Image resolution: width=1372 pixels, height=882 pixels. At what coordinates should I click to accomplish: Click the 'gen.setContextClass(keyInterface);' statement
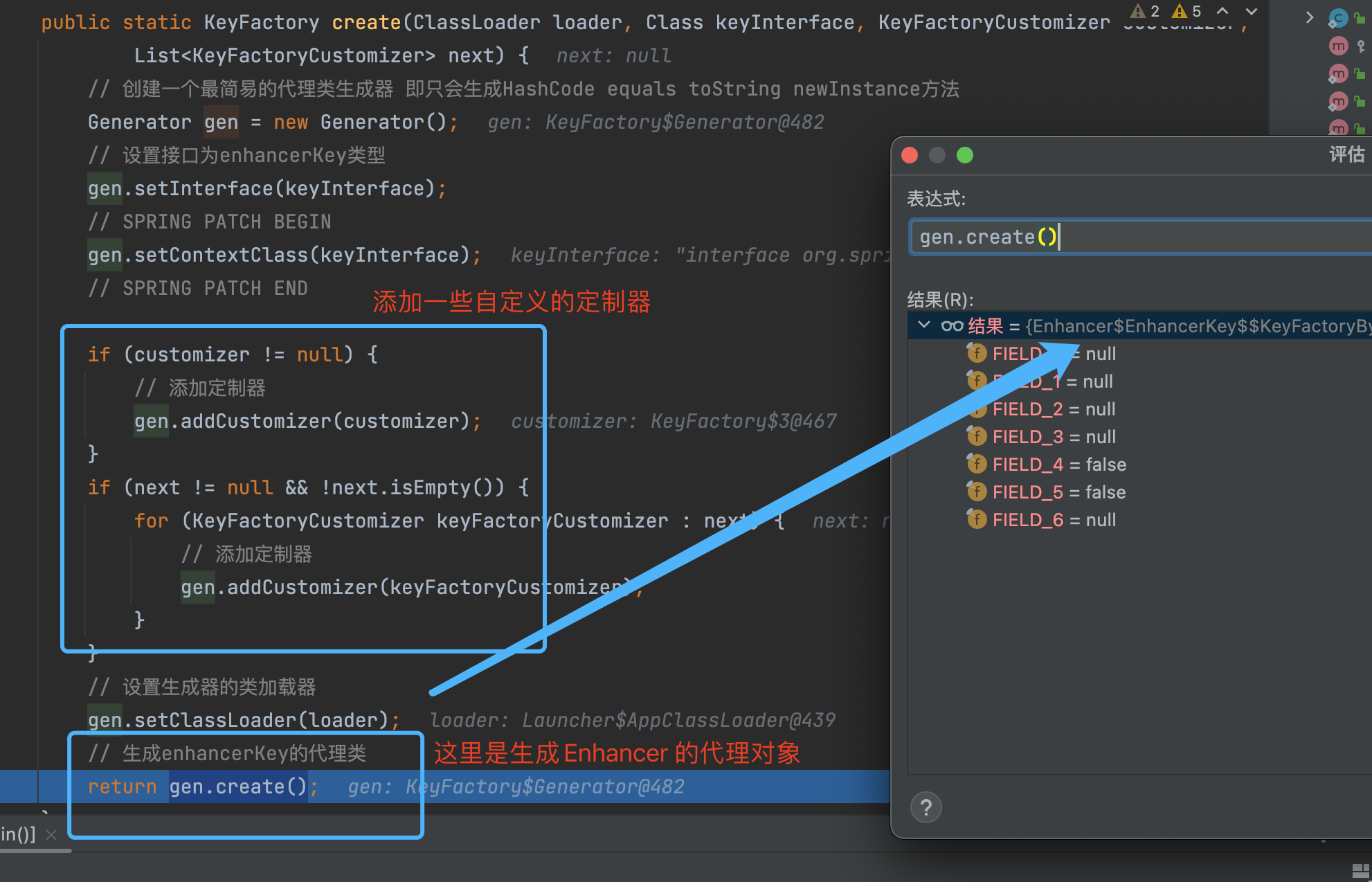click(285, 255)
